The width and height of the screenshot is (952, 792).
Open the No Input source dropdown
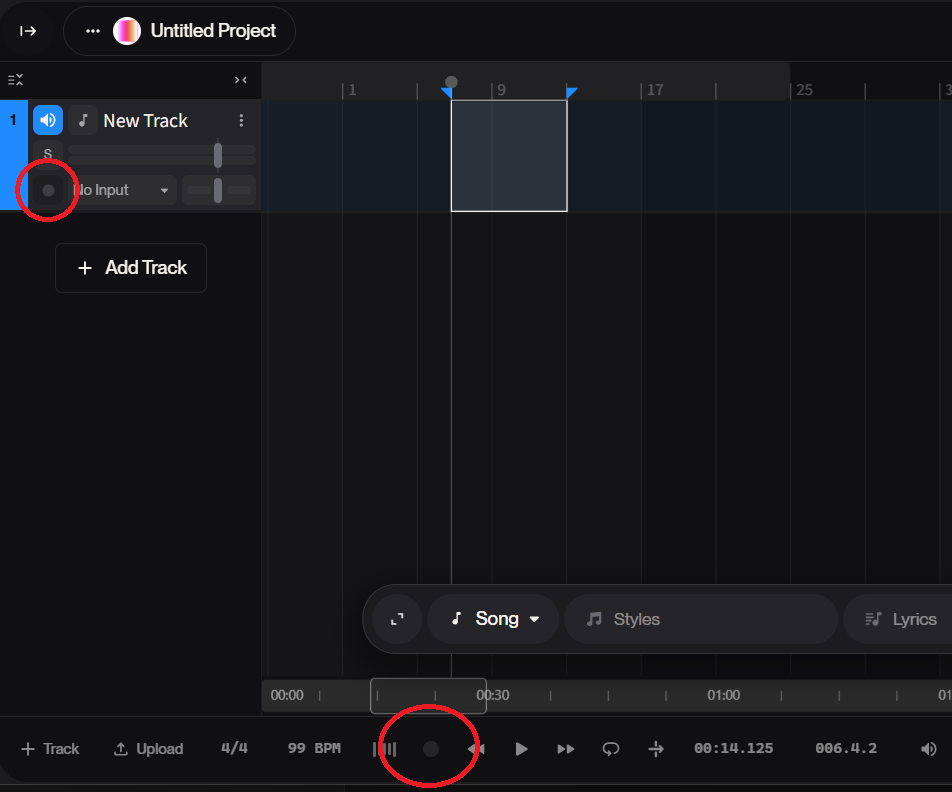tap(123, 190)
